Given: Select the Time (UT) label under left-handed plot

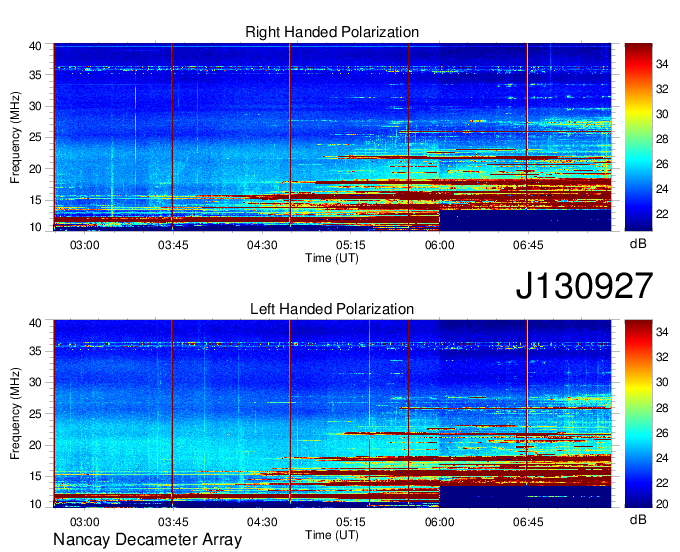Looking at the screenshot, I should point(332,535).
